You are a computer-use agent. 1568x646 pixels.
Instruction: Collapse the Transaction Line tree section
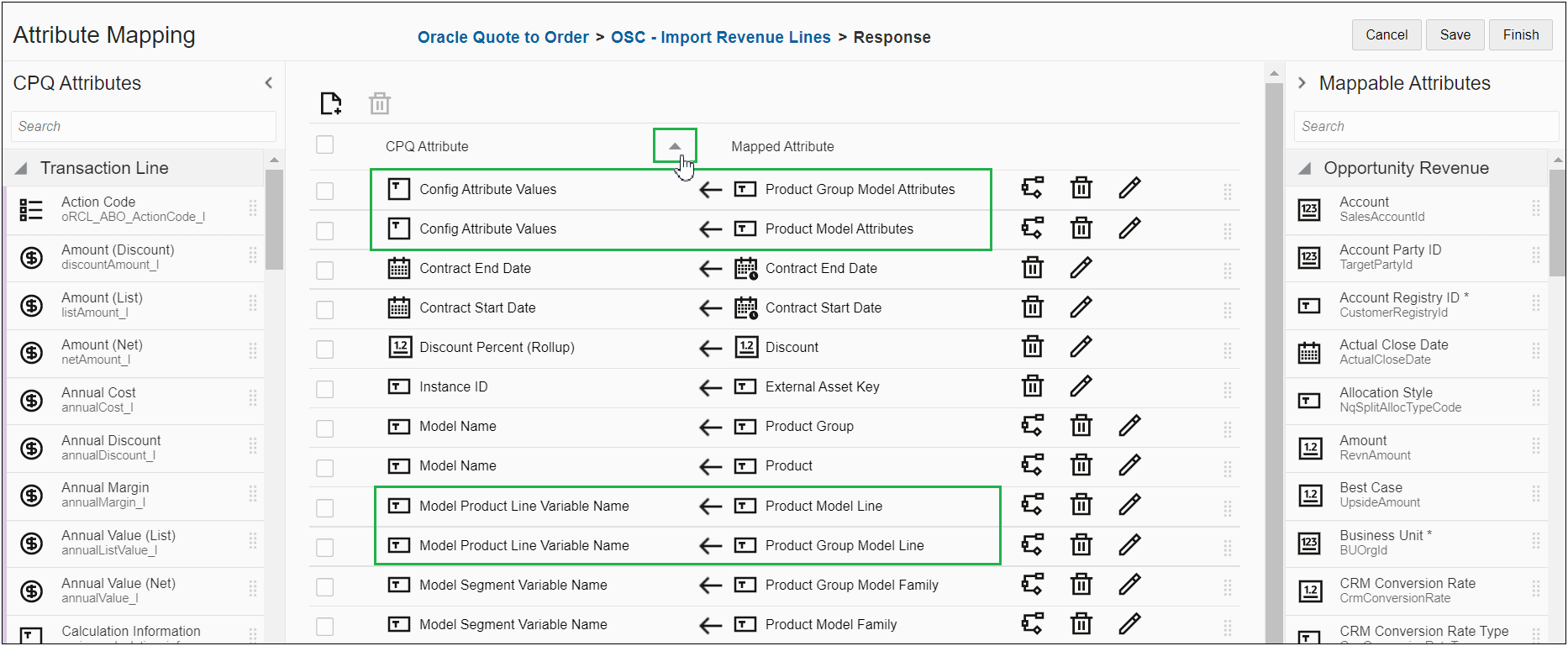[21, 168]
